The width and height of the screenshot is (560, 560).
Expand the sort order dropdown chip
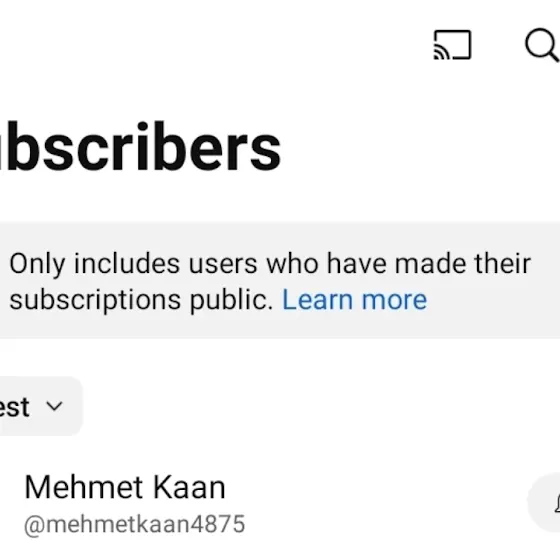(41, 406)
